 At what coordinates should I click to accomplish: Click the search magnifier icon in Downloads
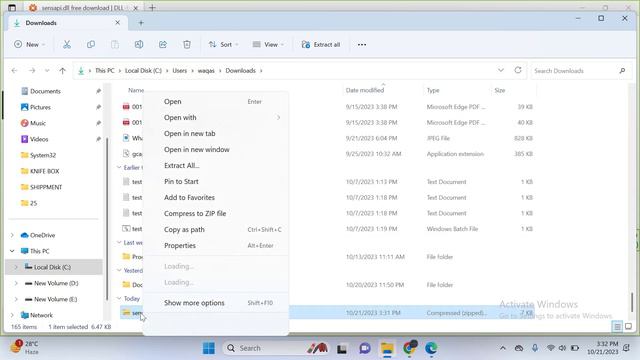tap(622, 71)
